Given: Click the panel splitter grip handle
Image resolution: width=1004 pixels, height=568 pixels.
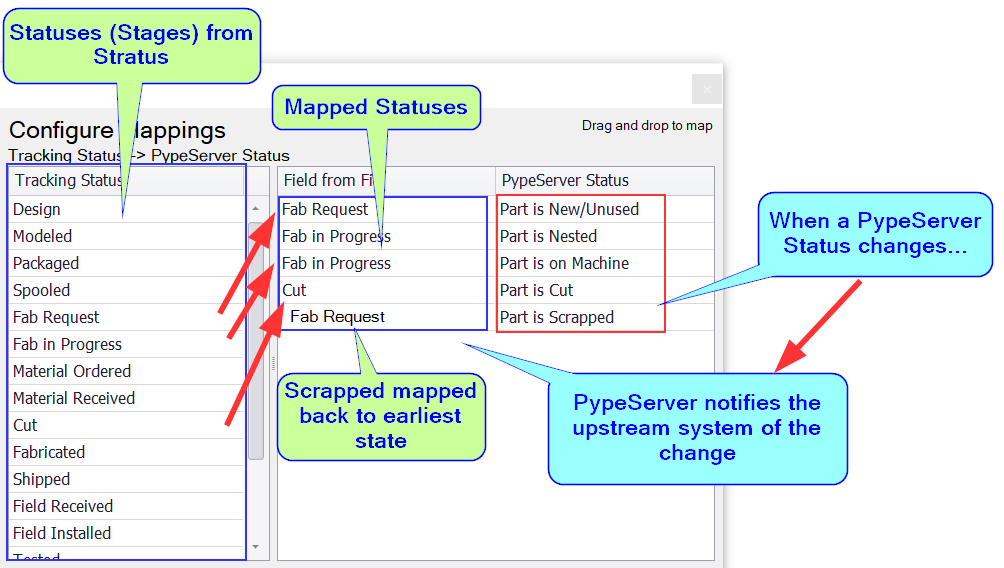Looking at the screenshot, I should (273, 364).
